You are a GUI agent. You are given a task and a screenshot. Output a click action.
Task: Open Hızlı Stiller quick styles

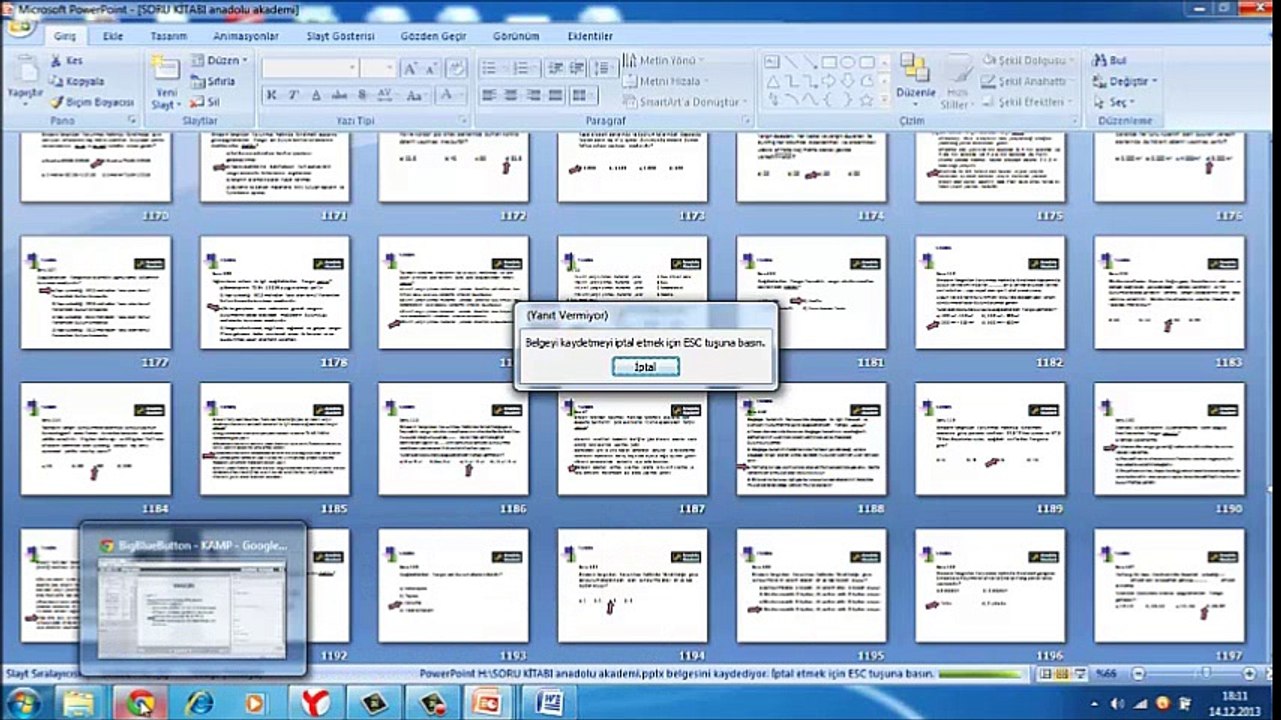[956, 82]
